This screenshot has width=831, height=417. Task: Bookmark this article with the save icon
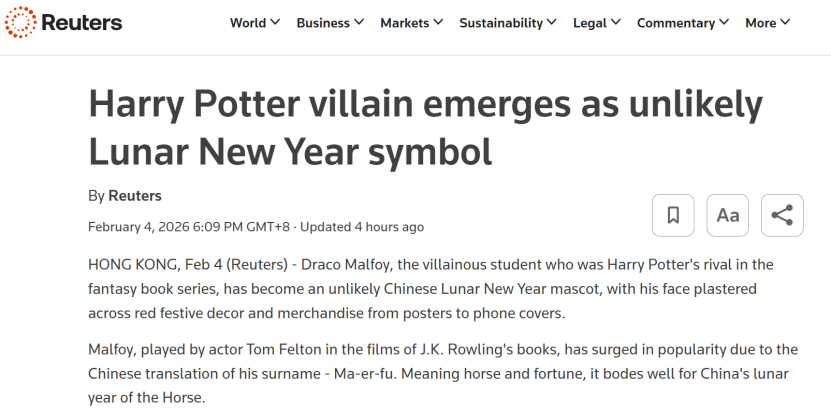[673, 215]
